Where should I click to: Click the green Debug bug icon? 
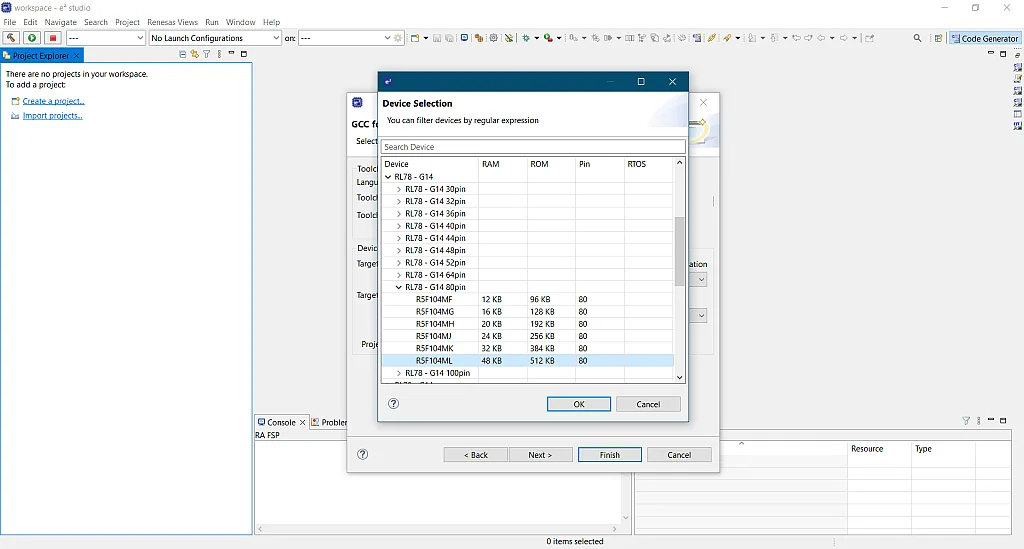click(x=526, y=38)
